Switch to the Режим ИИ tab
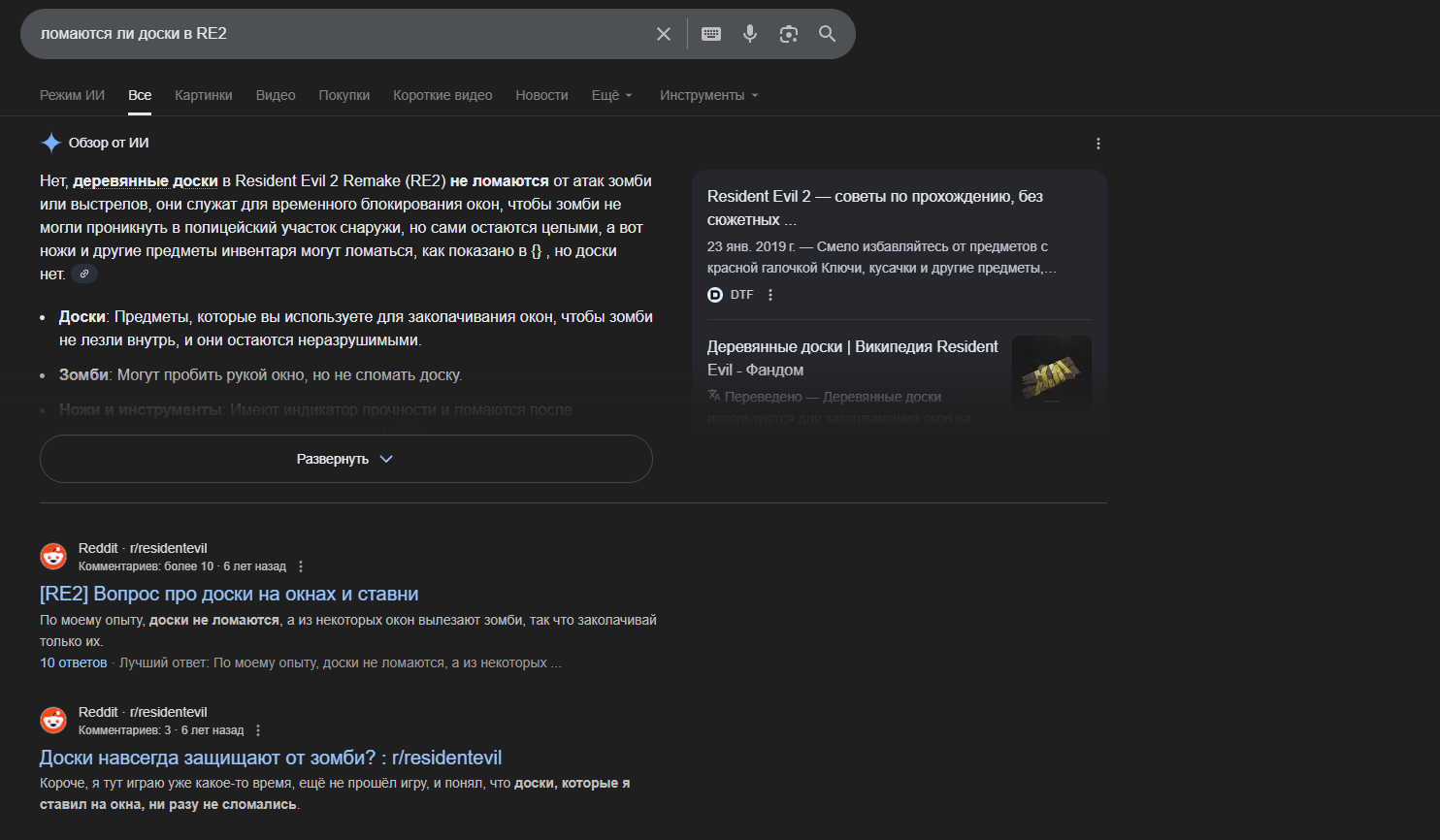This screenshot has height=840, width=1440. (x=72, y=95)
